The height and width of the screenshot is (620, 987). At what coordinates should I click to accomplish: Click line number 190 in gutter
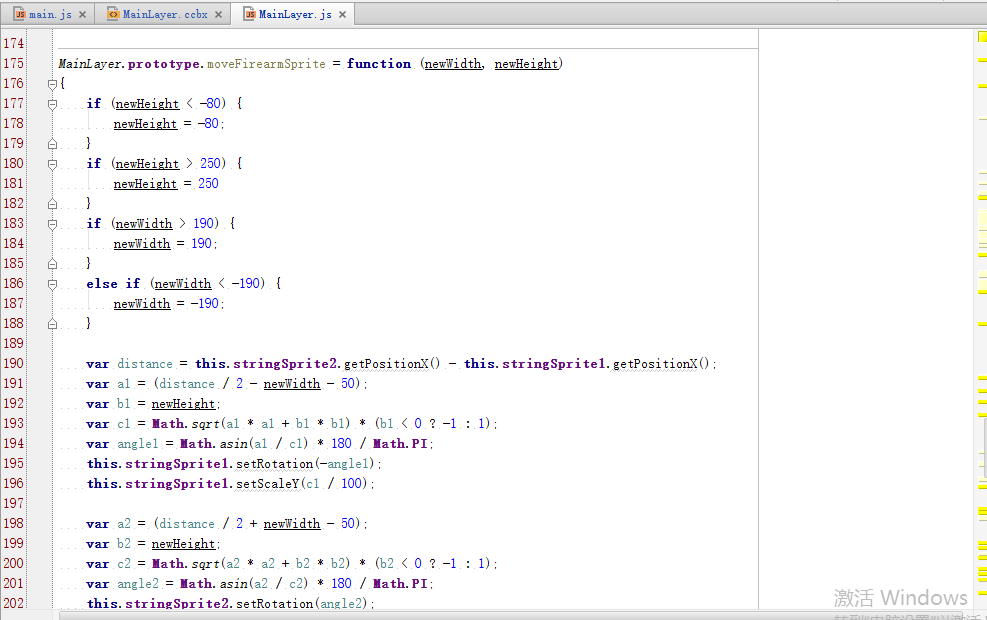[x=13, y=363]
